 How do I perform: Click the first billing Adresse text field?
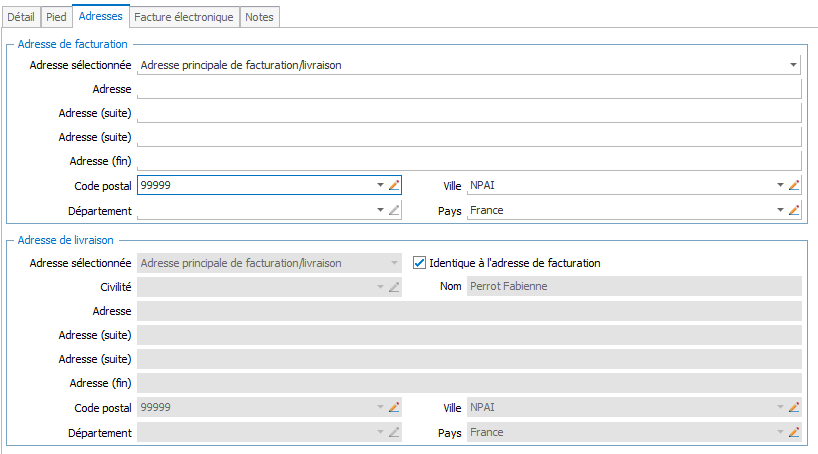[469, 90]
